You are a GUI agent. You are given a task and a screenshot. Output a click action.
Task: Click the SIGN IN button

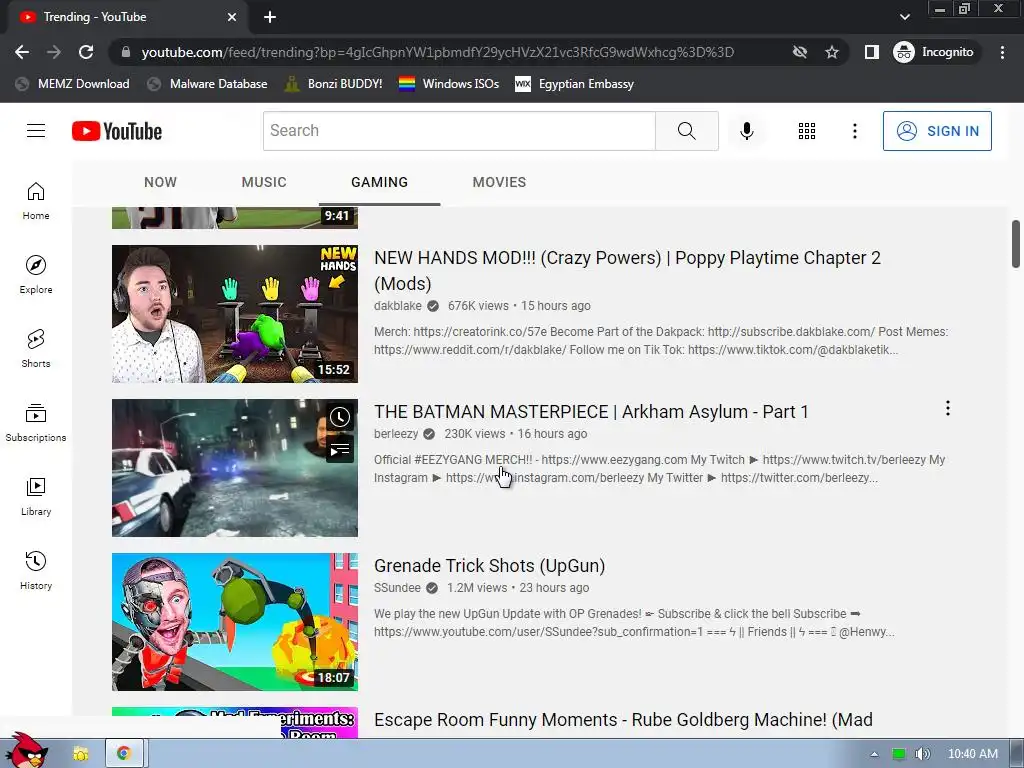[936, 131]
